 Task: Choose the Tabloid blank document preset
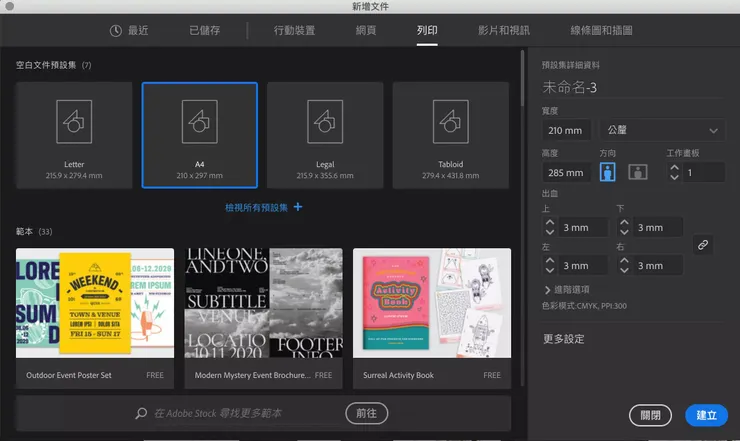(451, 136)
